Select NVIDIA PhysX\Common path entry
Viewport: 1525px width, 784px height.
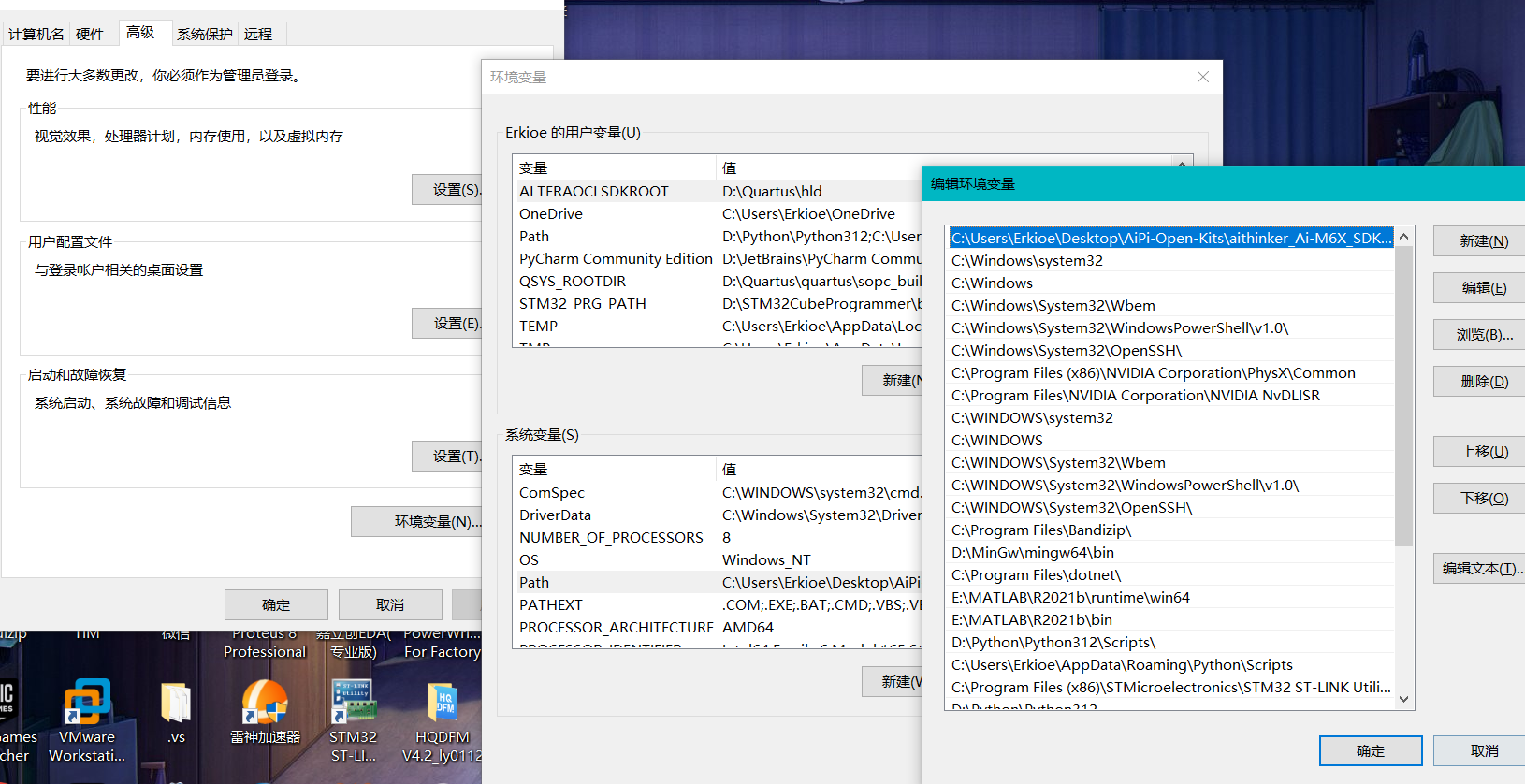pyautogui.click(x=1171, y=372)
